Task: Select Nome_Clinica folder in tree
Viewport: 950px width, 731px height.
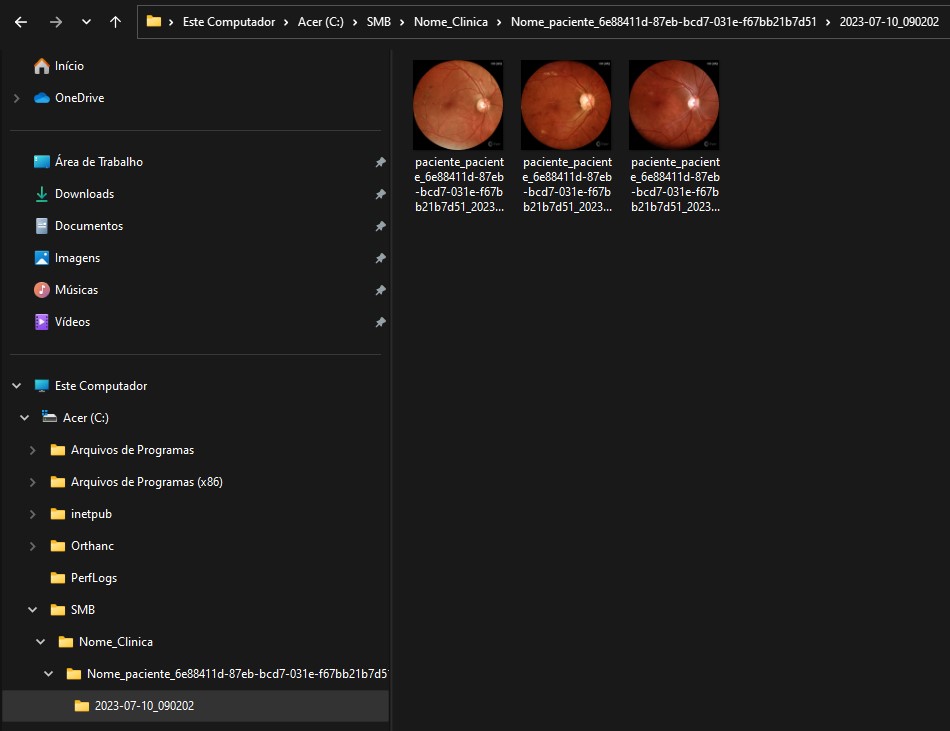Action: pyautogui.click(x=105, y=642)
